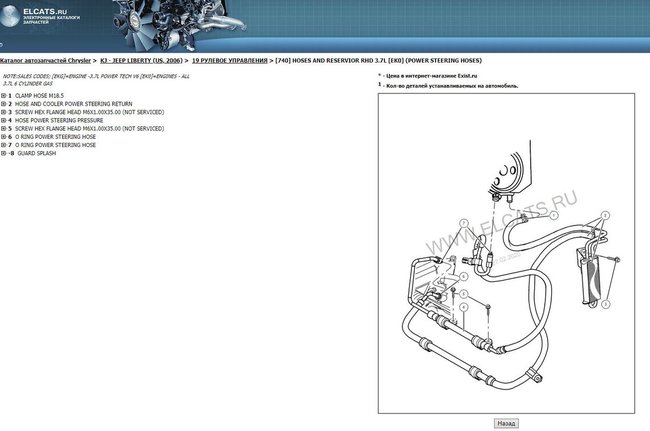Select part 3 SCREW HEX FLANGE HEAD text
The width and height of the screenshot is (650, 431).
pos(88,112)
